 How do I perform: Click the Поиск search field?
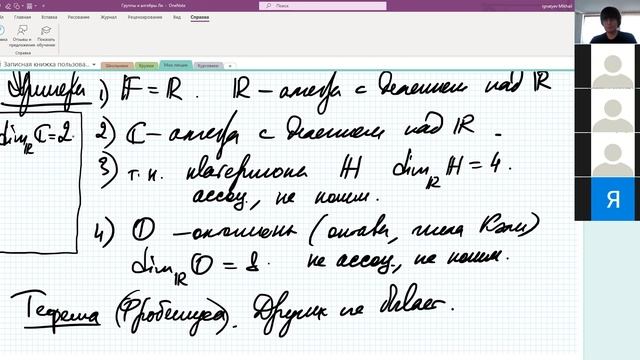[x=322, y=6]
